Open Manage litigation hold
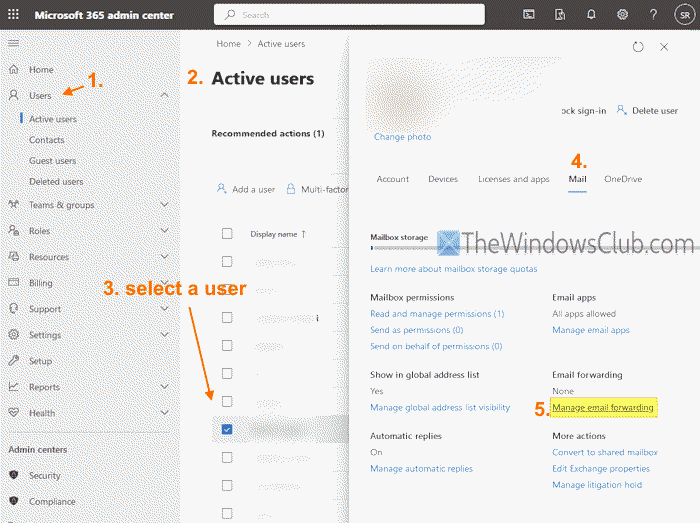The image size is (700, 523). [597, 485]
